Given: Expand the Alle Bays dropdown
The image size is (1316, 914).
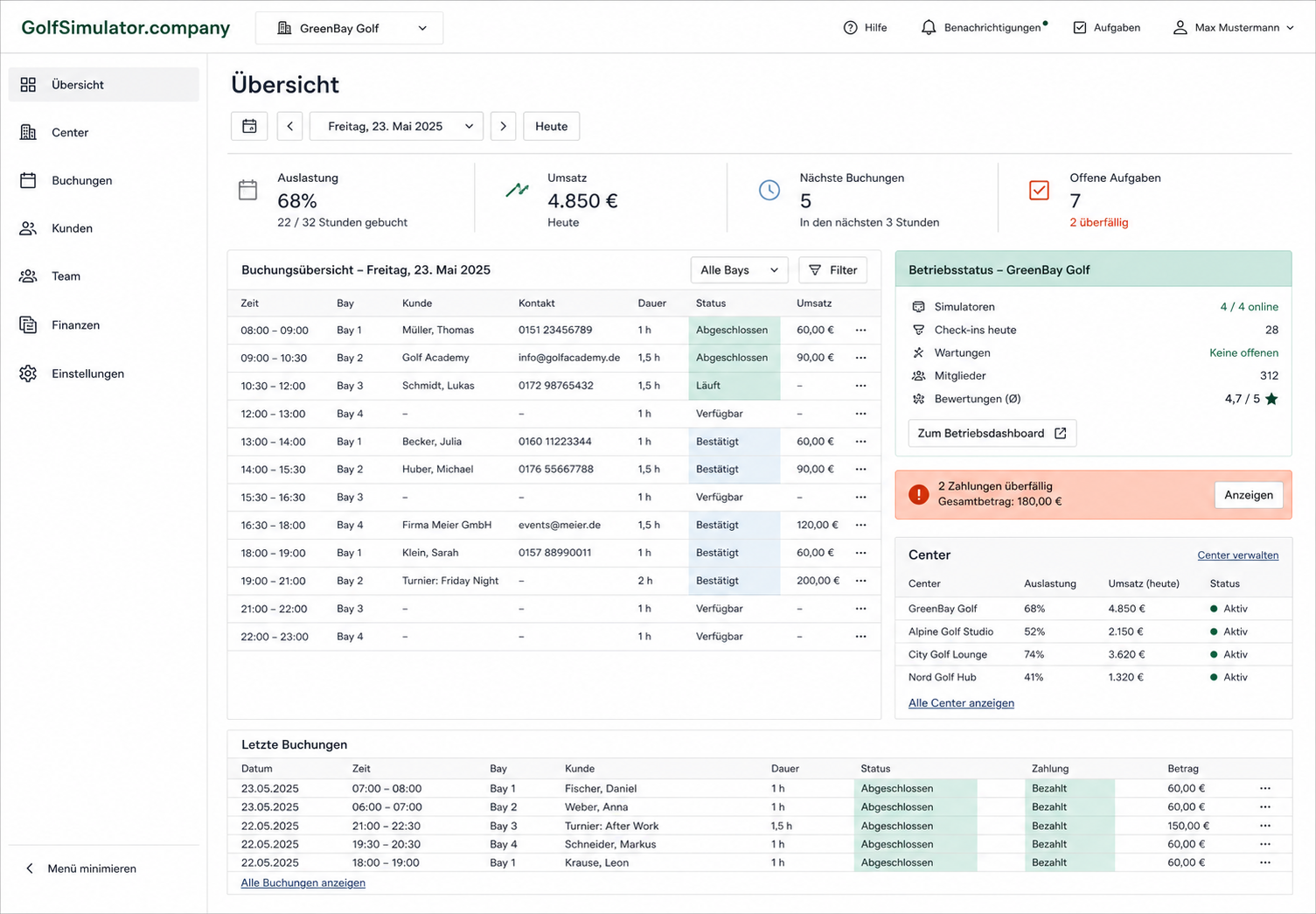Looking at the screenshot, I should (739, 270).
